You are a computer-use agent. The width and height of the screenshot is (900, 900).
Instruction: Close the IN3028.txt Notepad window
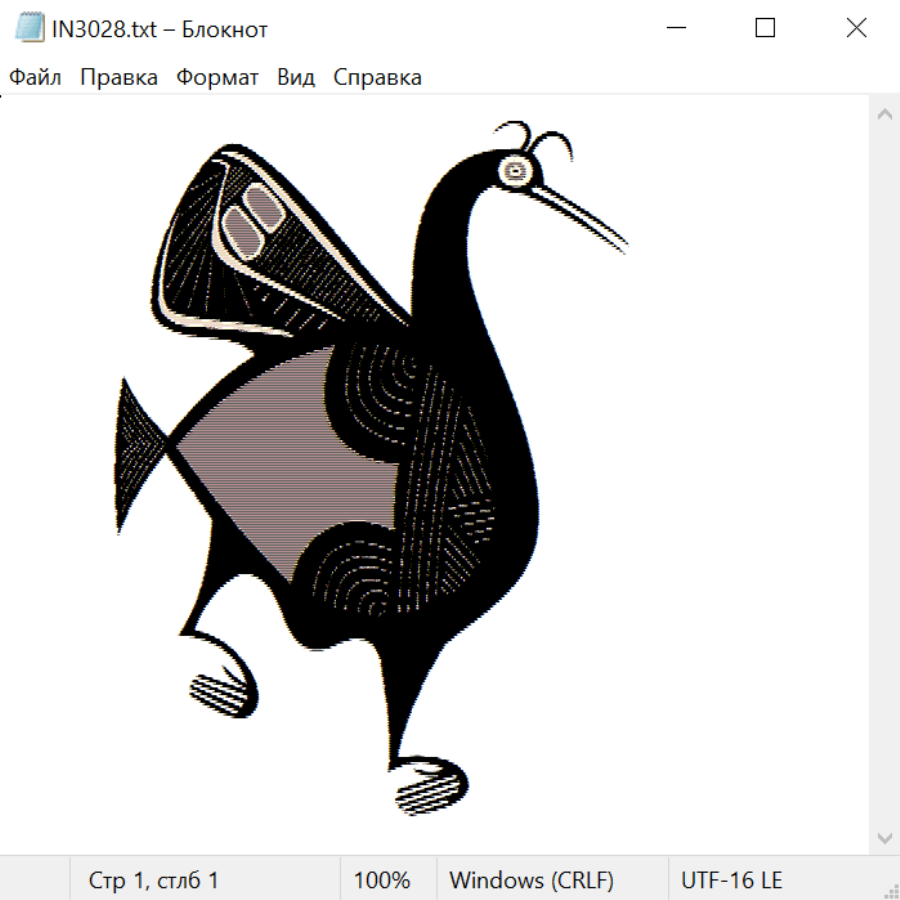point(856,29)
